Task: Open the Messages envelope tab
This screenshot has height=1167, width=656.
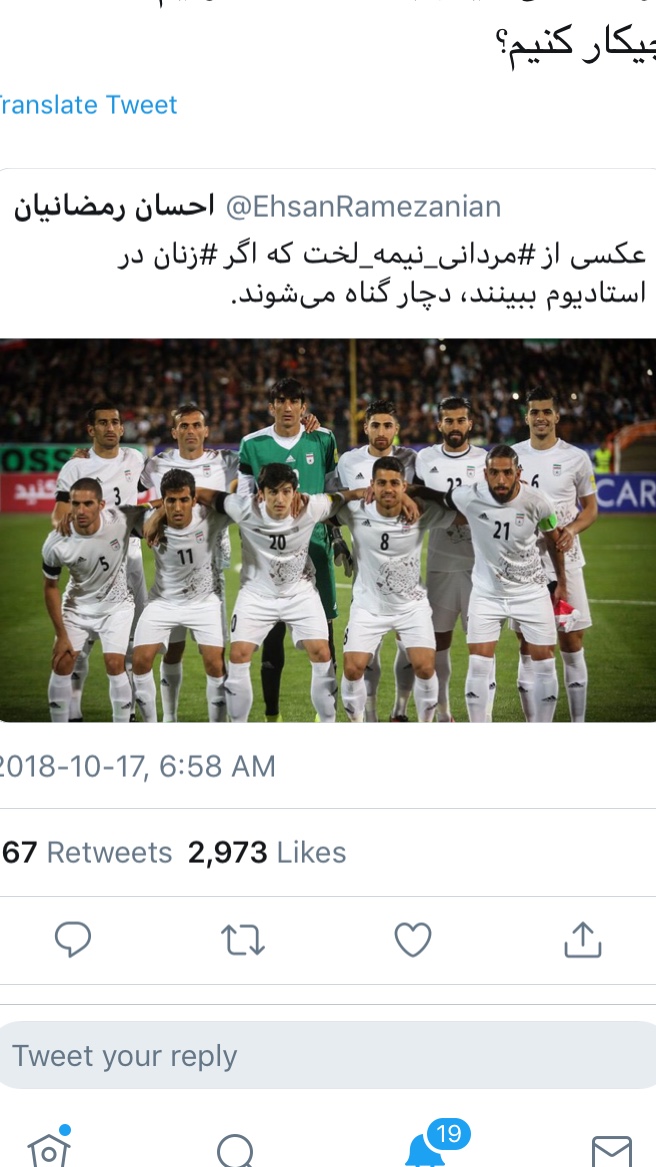Action: pyautogui.click(x=612, y=1152)
